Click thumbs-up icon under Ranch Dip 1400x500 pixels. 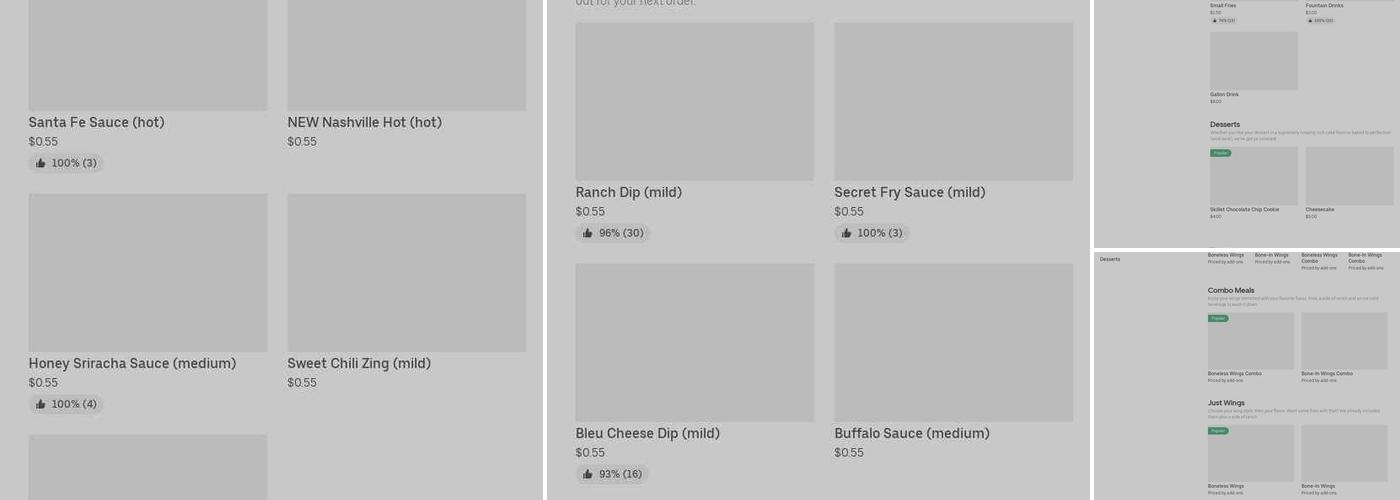588,233
